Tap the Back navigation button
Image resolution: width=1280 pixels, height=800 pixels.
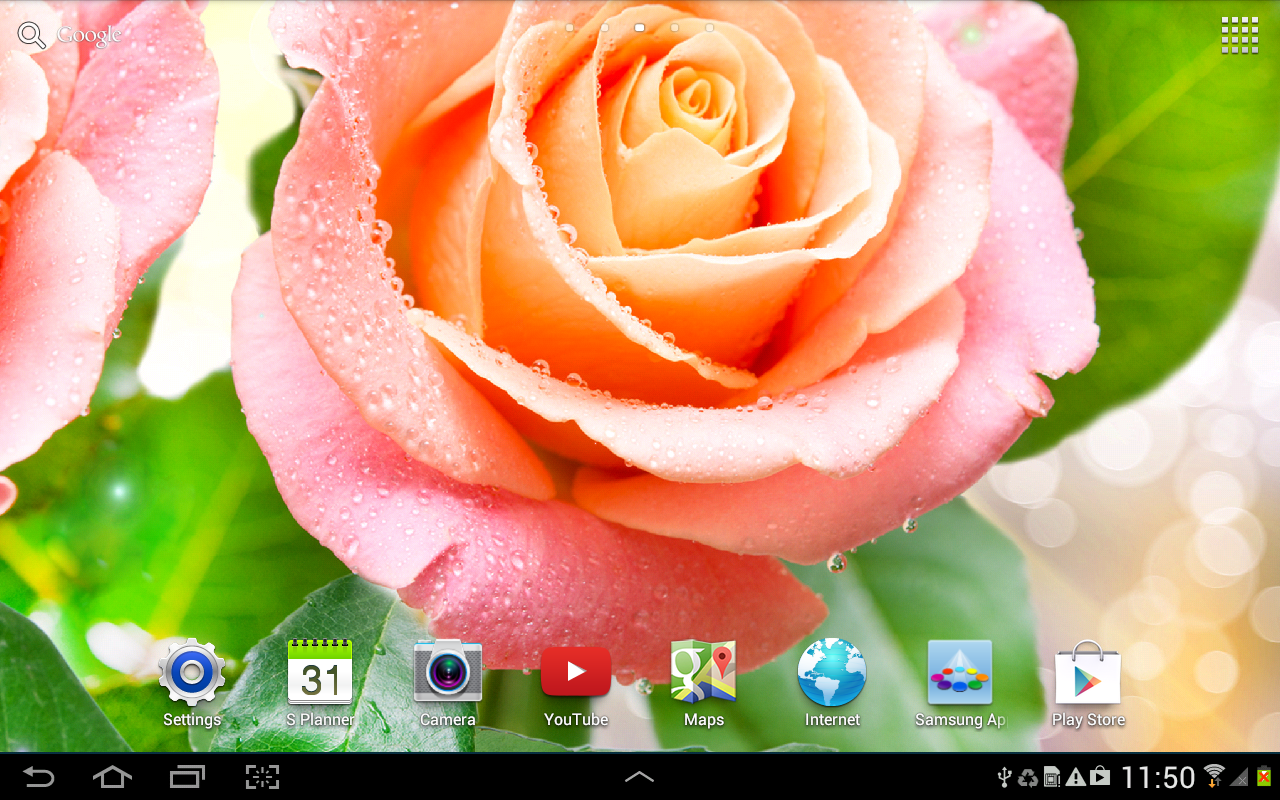point(39,777)
